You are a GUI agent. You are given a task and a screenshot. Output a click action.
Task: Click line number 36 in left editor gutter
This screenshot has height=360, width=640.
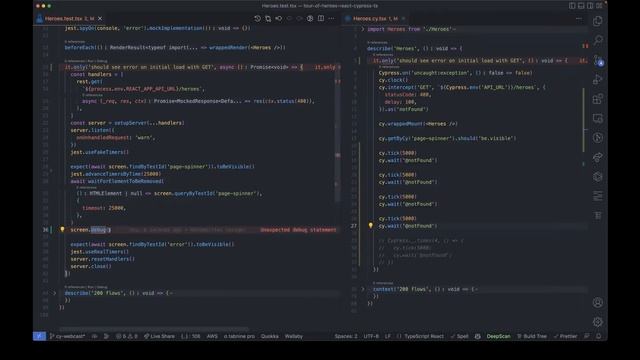click(x=45, y=230)
